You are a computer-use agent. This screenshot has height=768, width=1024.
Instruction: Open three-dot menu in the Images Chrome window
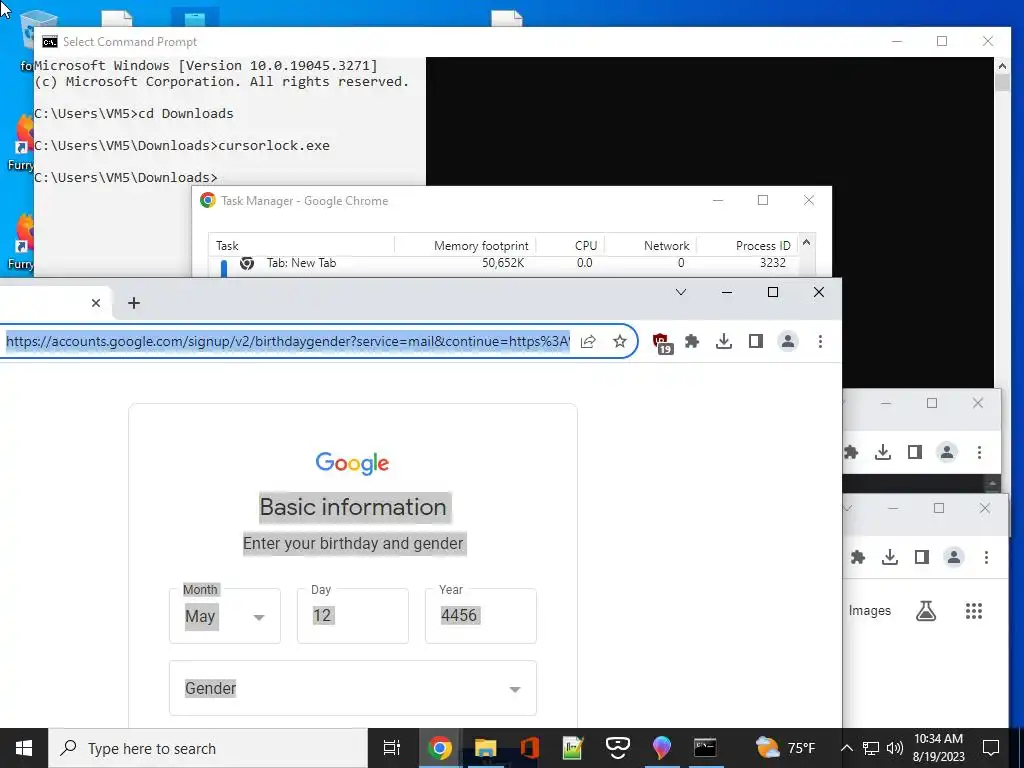pyautogui.click(x=986, y=557)
